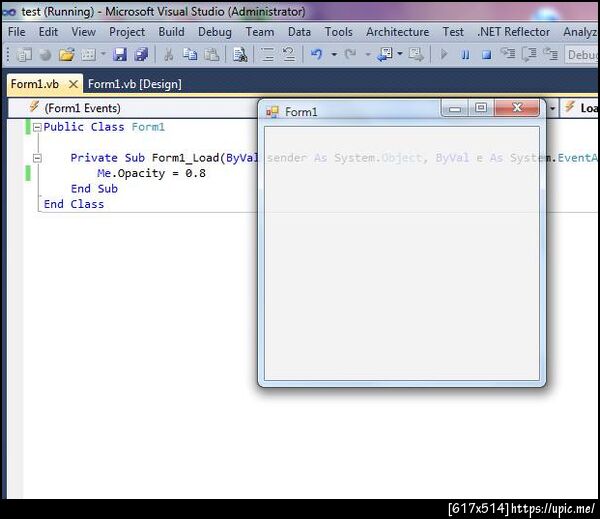
Task: Click the 'End Class' code line
Action: (73, 204)
